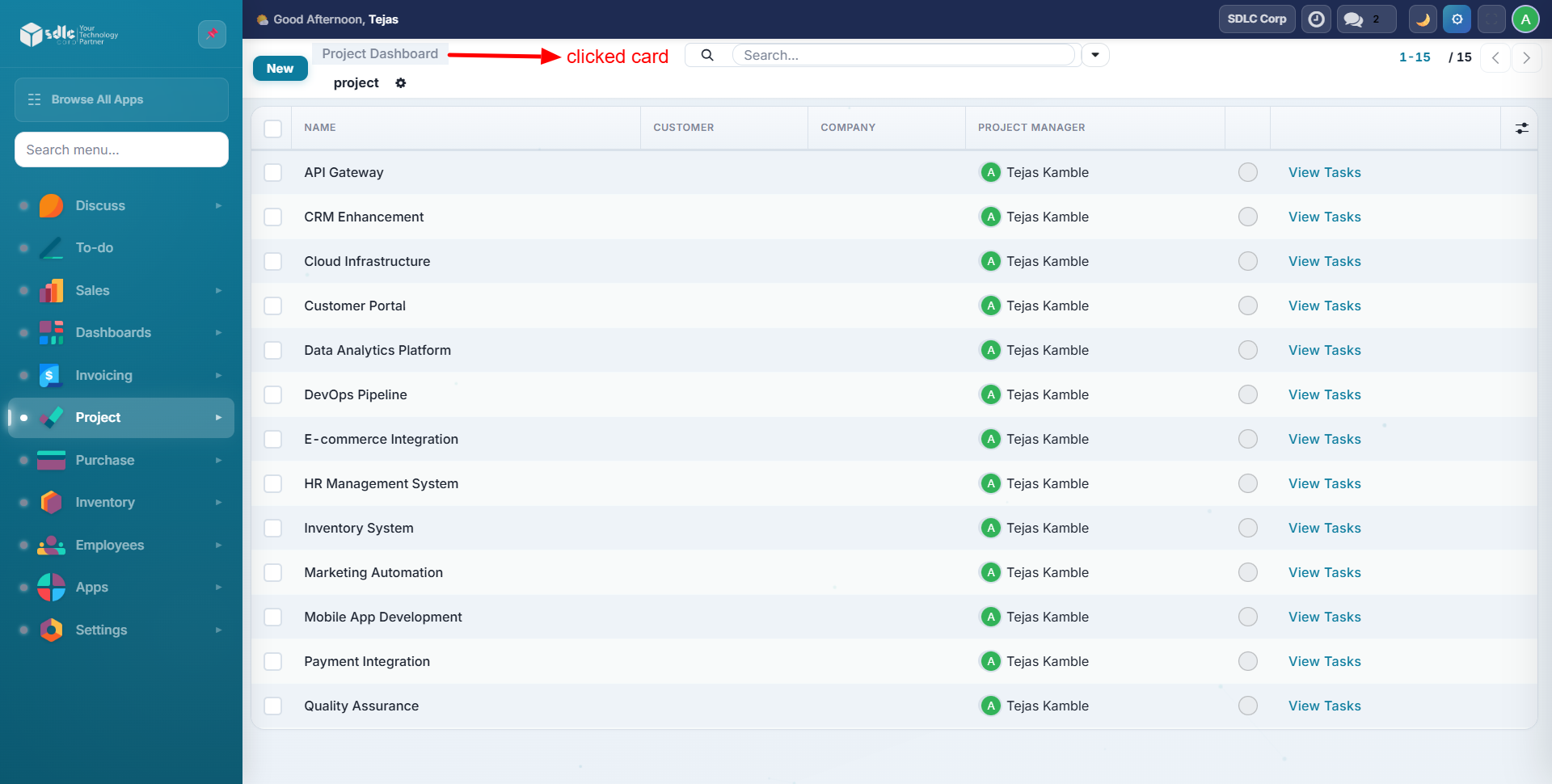Tick the select-all checkbox in header row
This screenshot has width=1552, height=784.
[272, 128]
